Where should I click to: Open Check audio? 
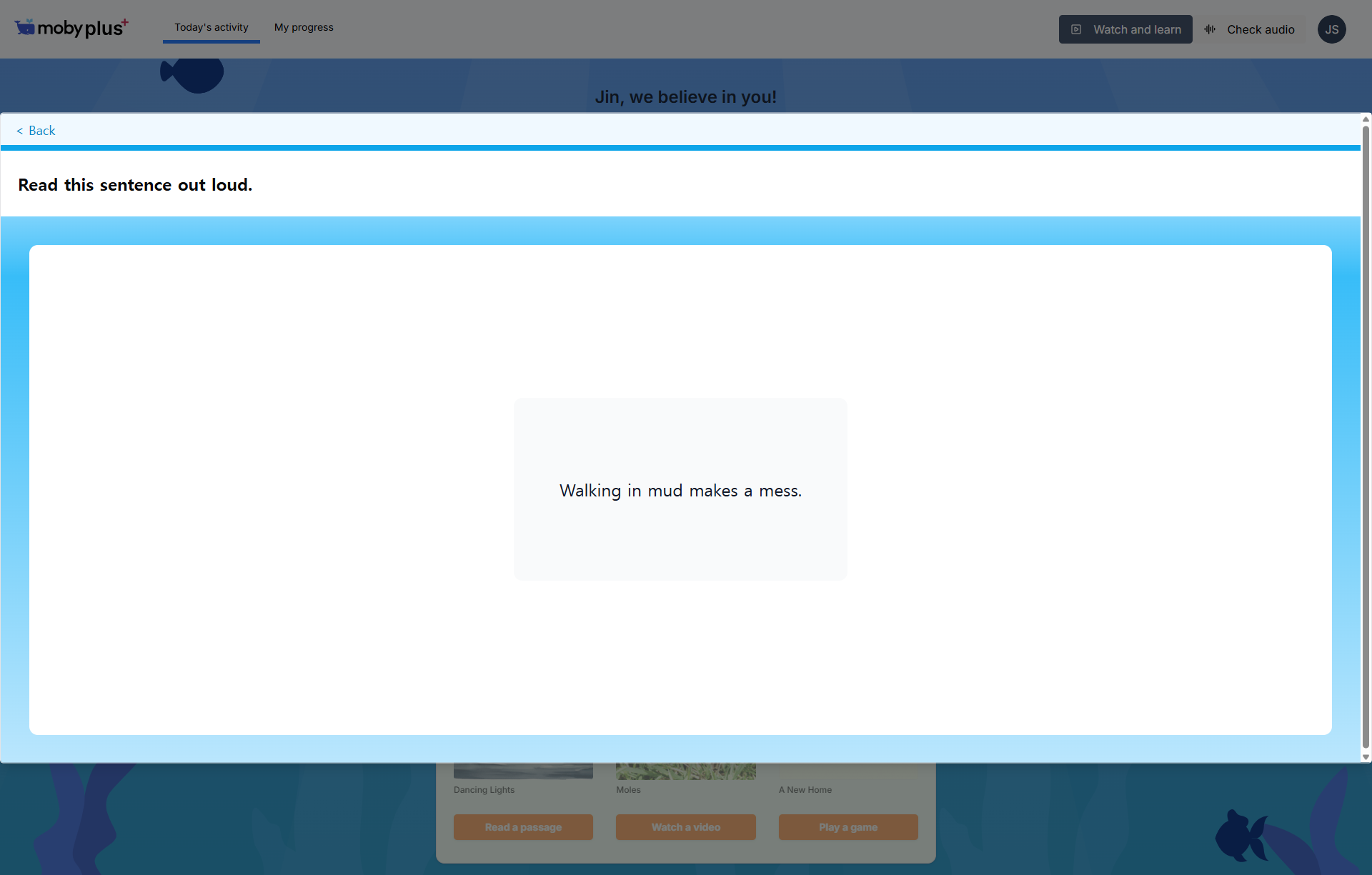(1251, 29)
